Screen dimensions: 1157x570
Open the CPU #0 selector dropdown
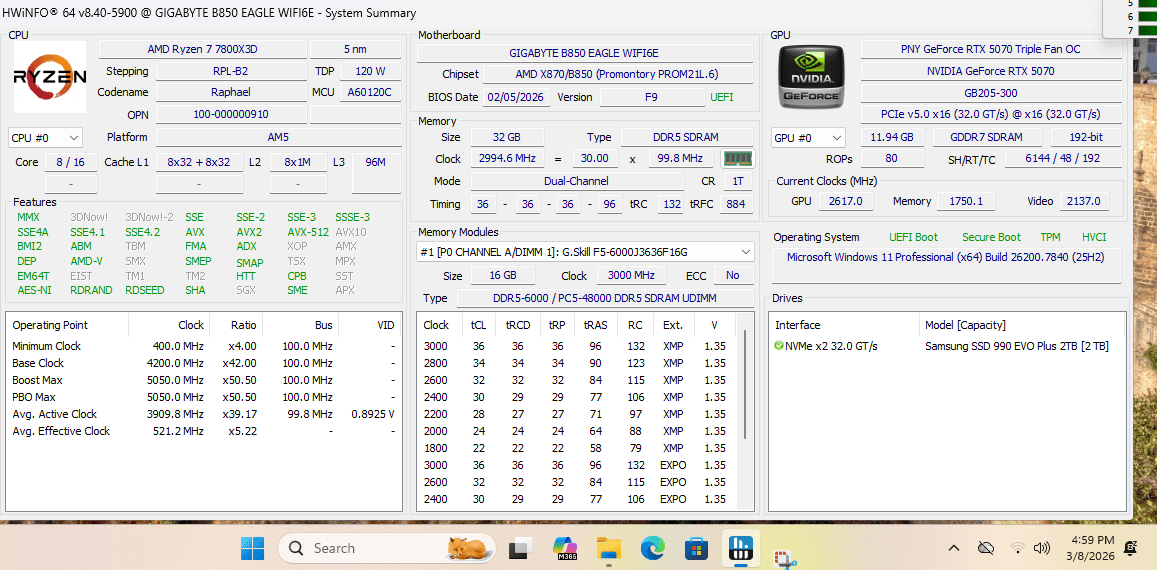(46, 137)
